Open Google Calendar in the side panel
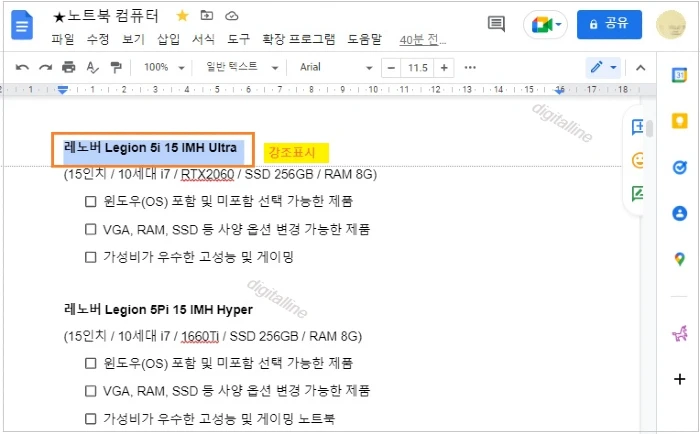 [679, 75]
